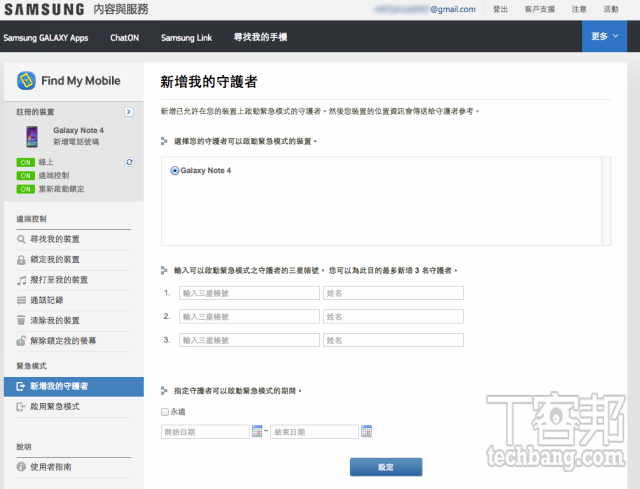Click the first Samsung account input field

(x=249, y=293)
